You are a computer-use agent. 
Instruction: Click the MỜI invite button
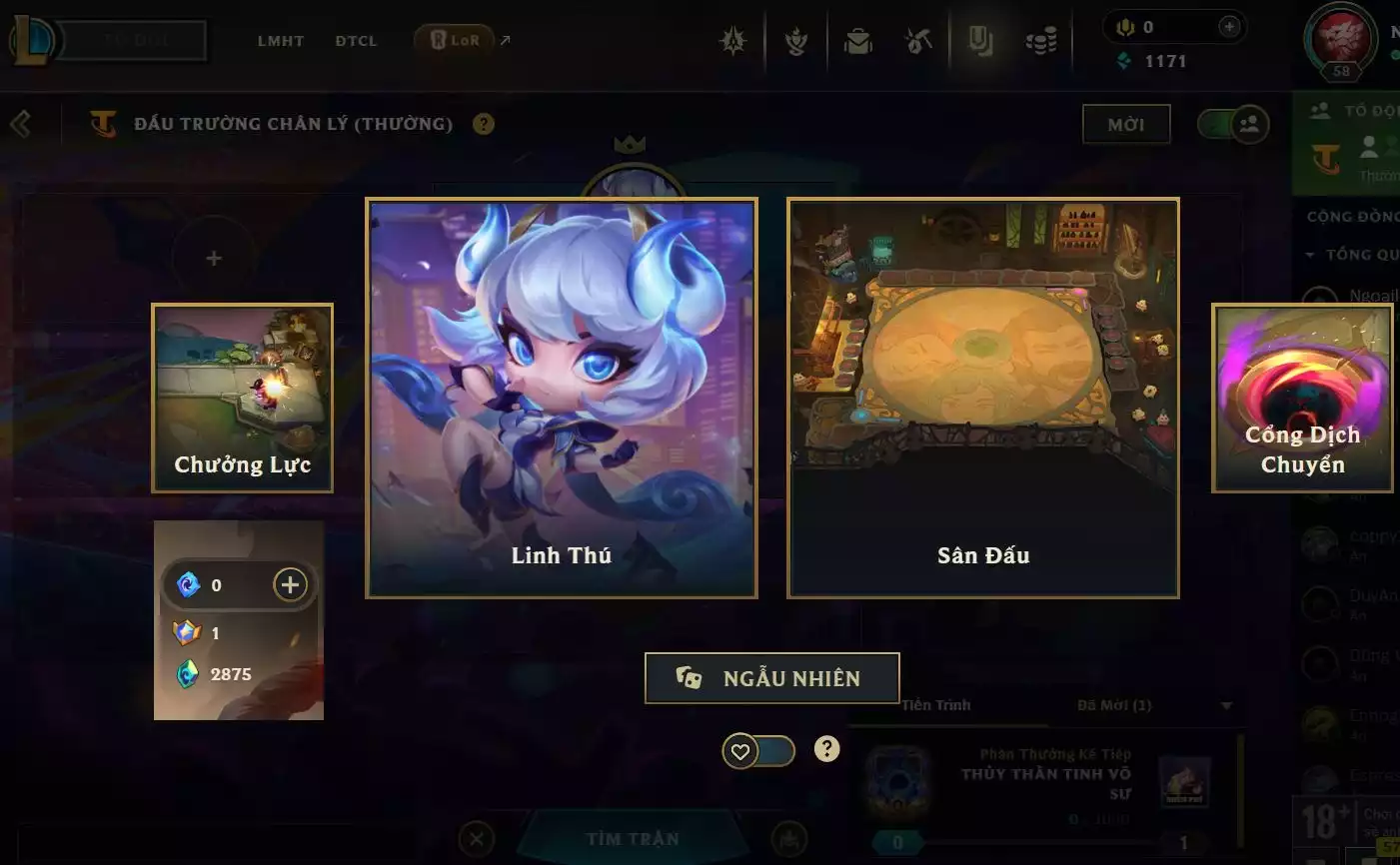pyautogui.click(x=1126, y=125)
